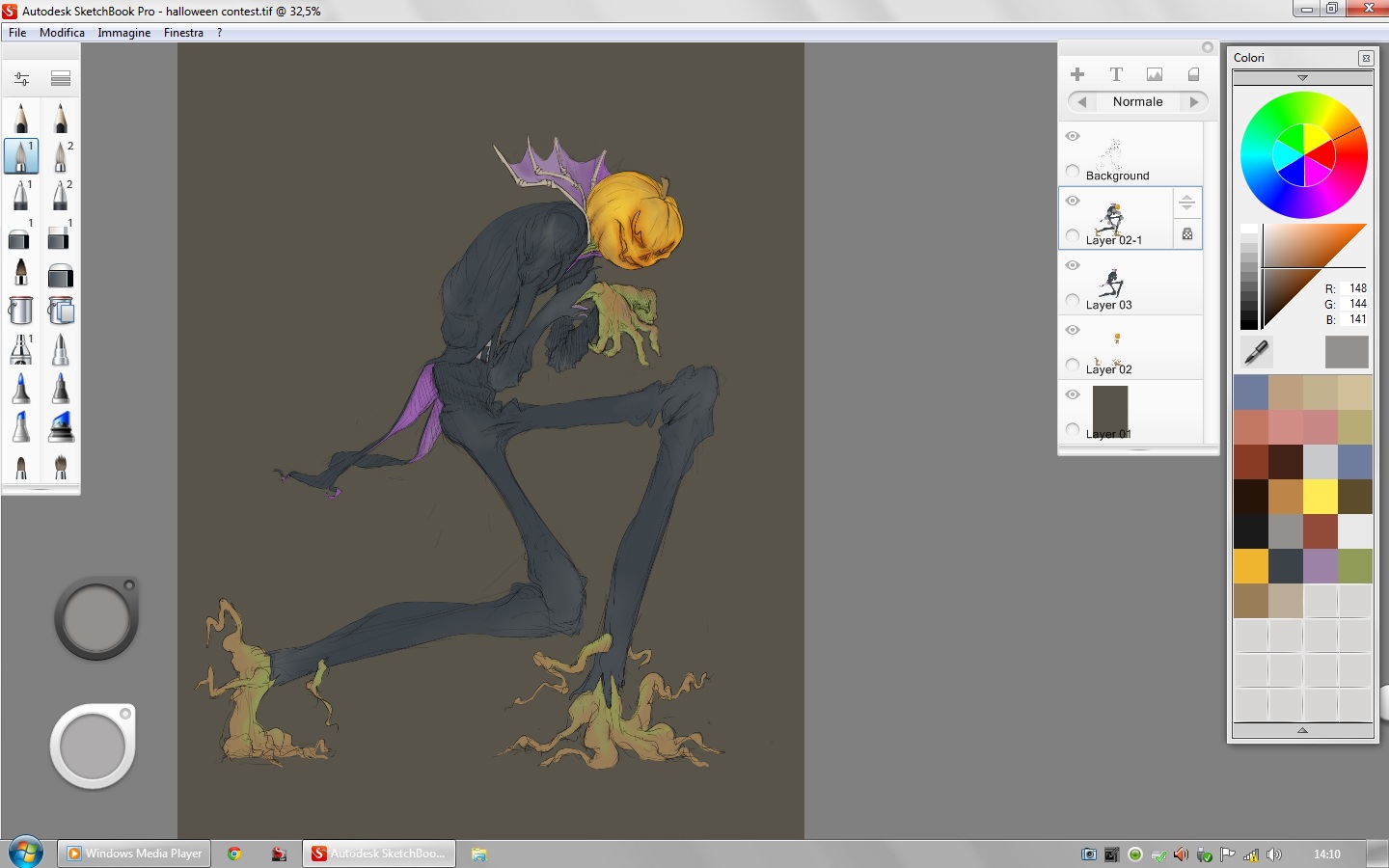Viewport: 1389px width, 868px height.
Task: Select the wide blue flat marker
Action: click(61, 426)
